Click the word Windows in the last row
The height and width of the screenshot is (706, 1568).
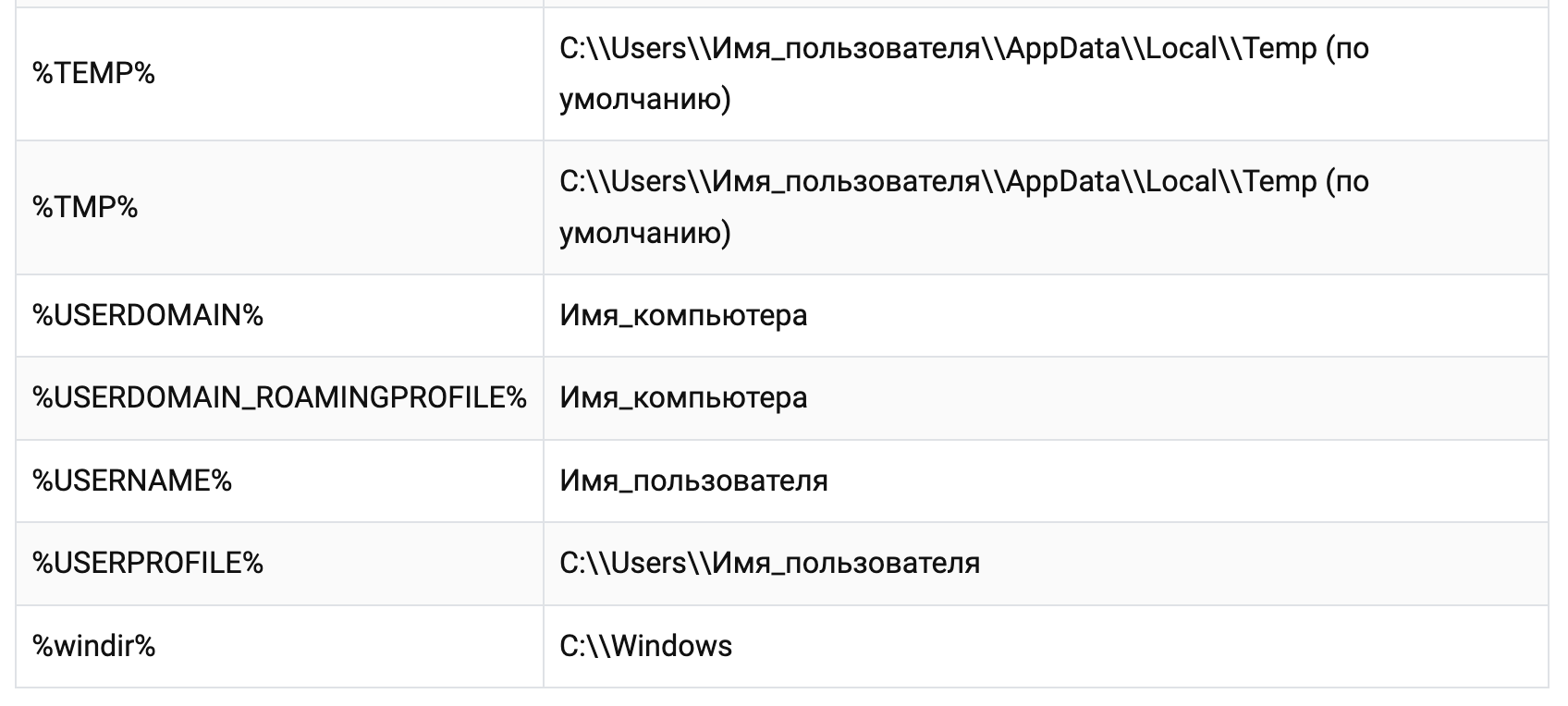(x=672, y=646)
